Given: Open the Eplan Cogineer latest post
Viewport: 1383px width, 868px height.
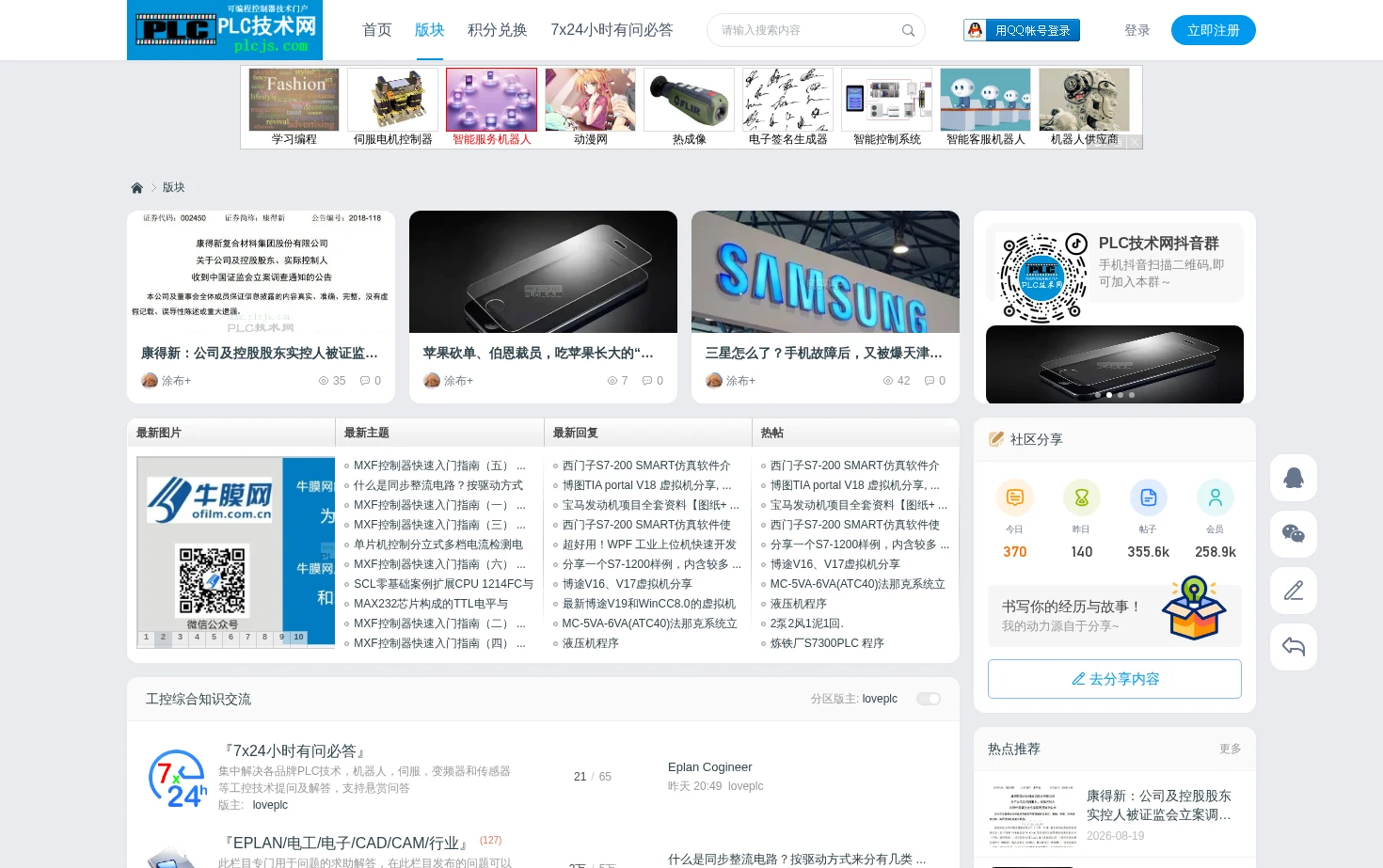Looking at the screenshot, I should (710, 767).
